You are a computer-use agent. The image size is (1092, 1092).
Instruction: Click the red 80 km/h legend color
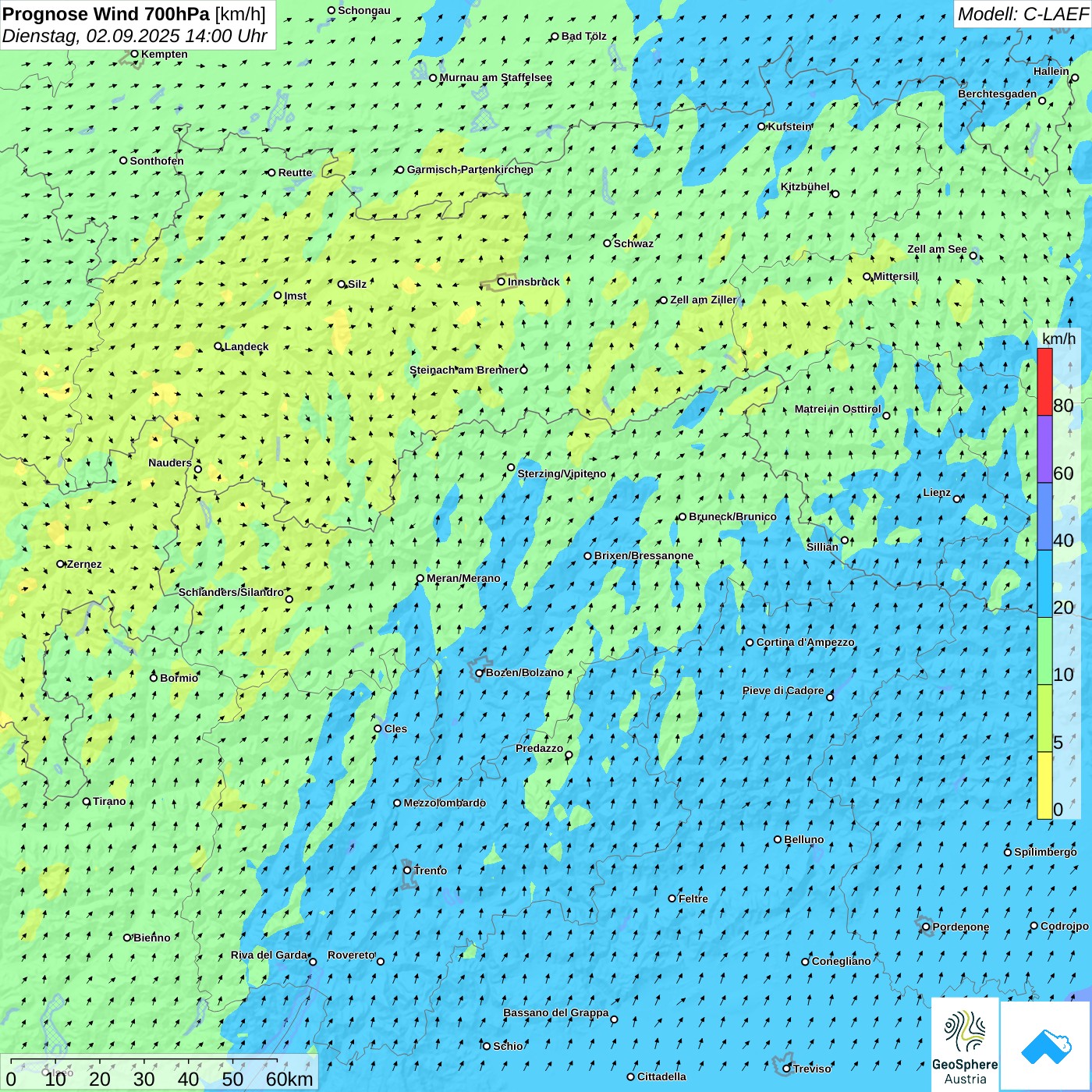(x=1044, y=381)
